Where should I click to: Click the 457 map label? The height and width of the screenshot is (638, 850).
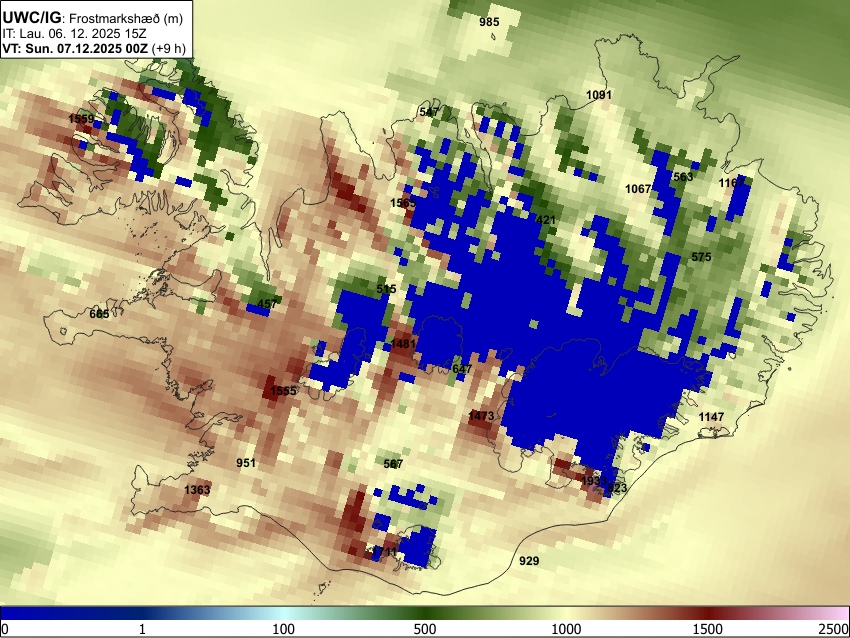267,304
